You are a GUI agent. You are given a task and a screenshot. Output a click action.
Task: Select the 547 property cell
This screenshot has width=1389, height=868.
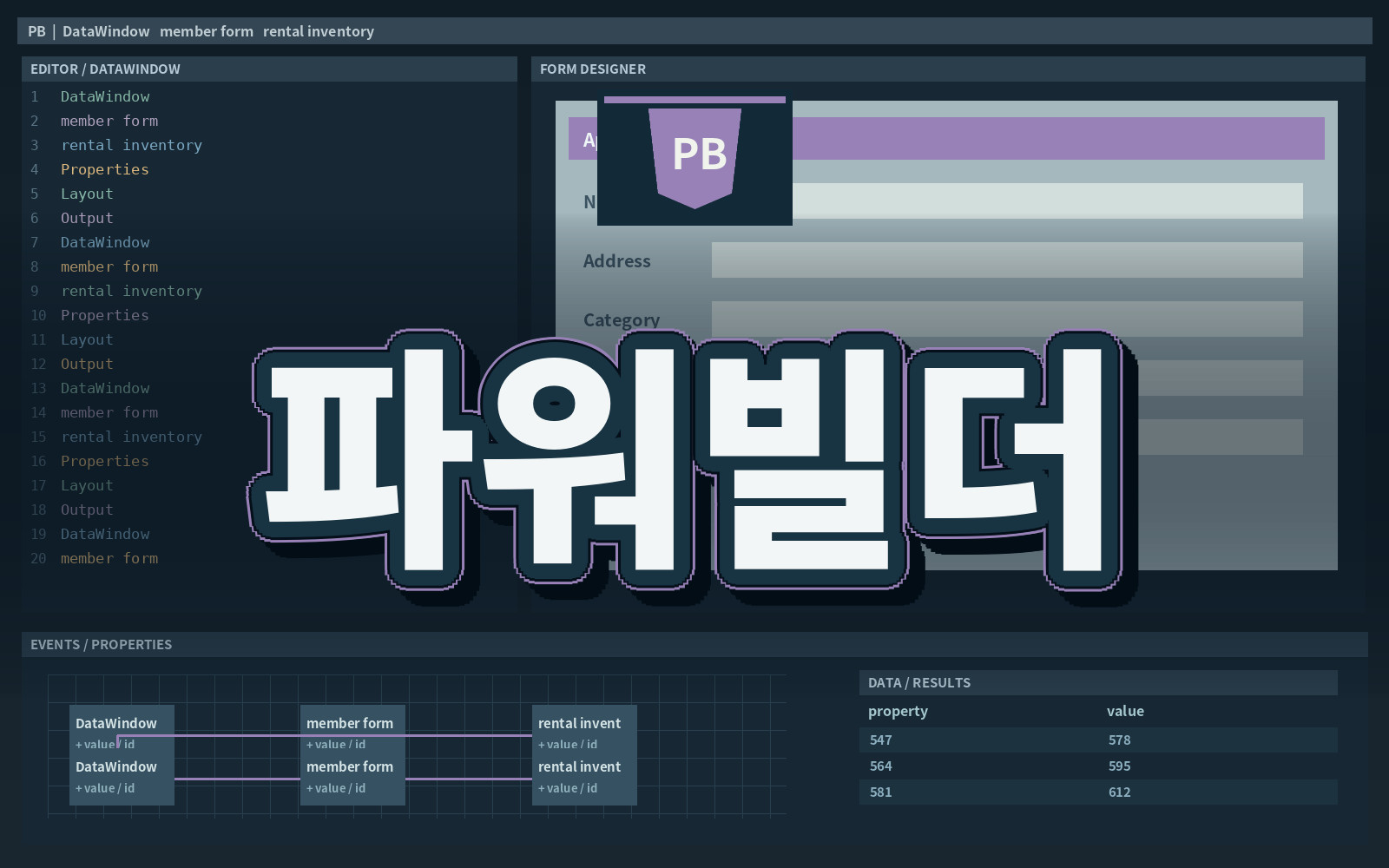coord(881,740)
